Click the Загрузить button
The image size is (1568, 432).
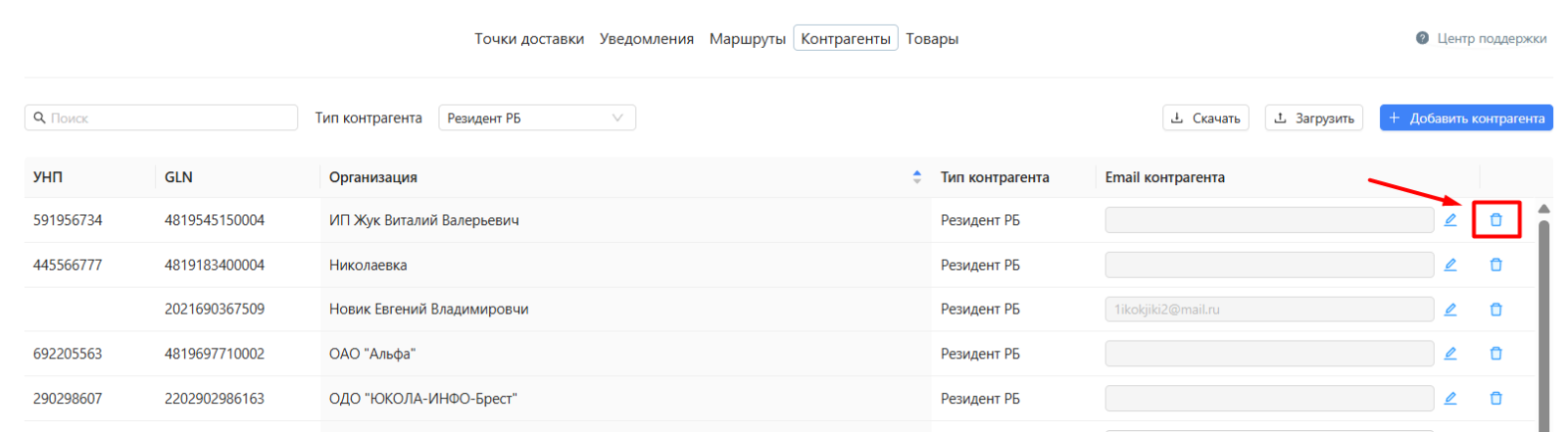point(1314,118)
